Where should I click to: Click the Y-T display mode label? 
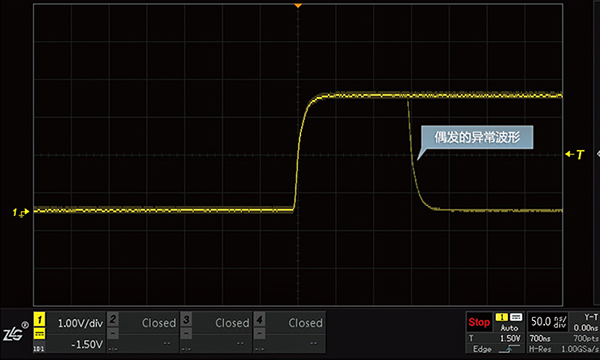point(591,317)
